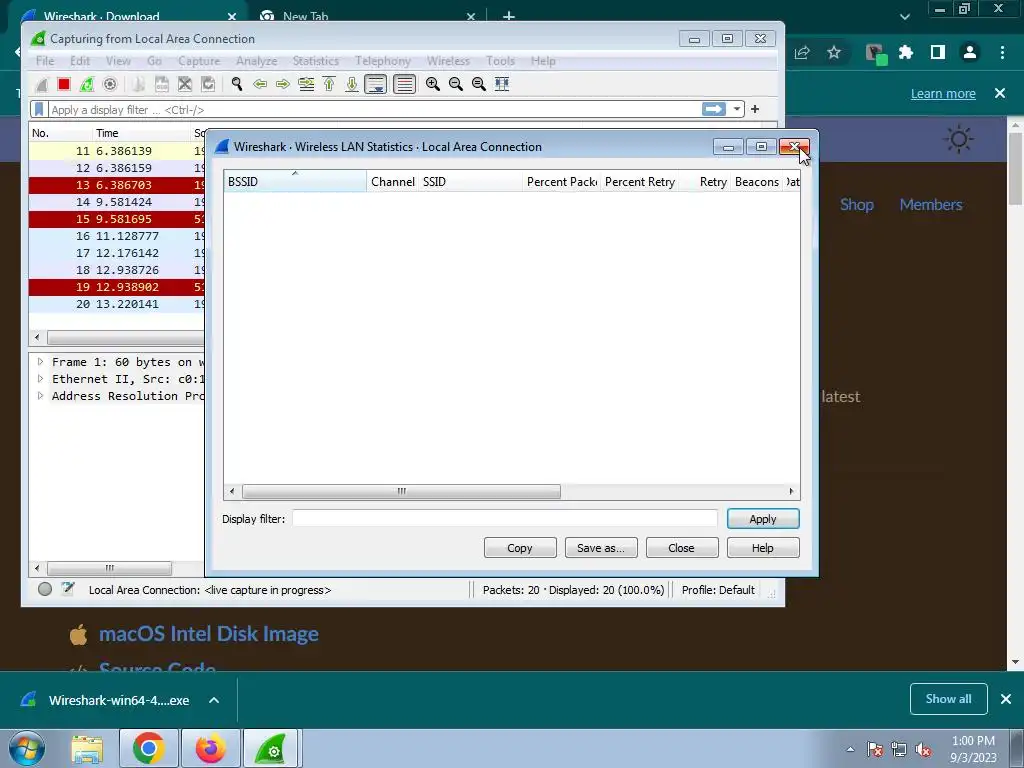This screenshot has width=1024, height=768.
Task: Open the Analyze menu
Action: coord(257,61)
